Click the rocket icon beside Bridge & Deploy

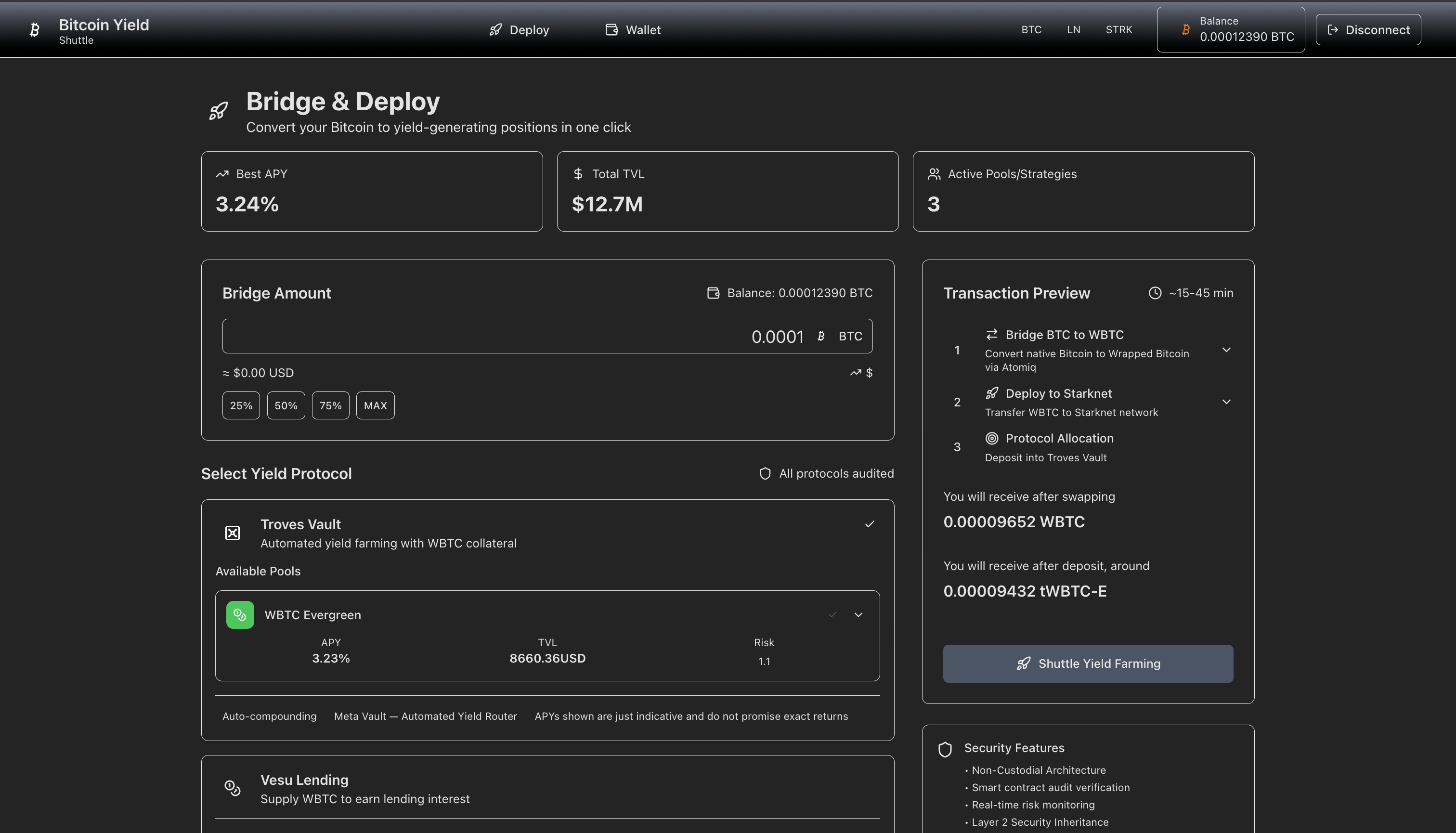pyautogui.click(x=219, y=110)
